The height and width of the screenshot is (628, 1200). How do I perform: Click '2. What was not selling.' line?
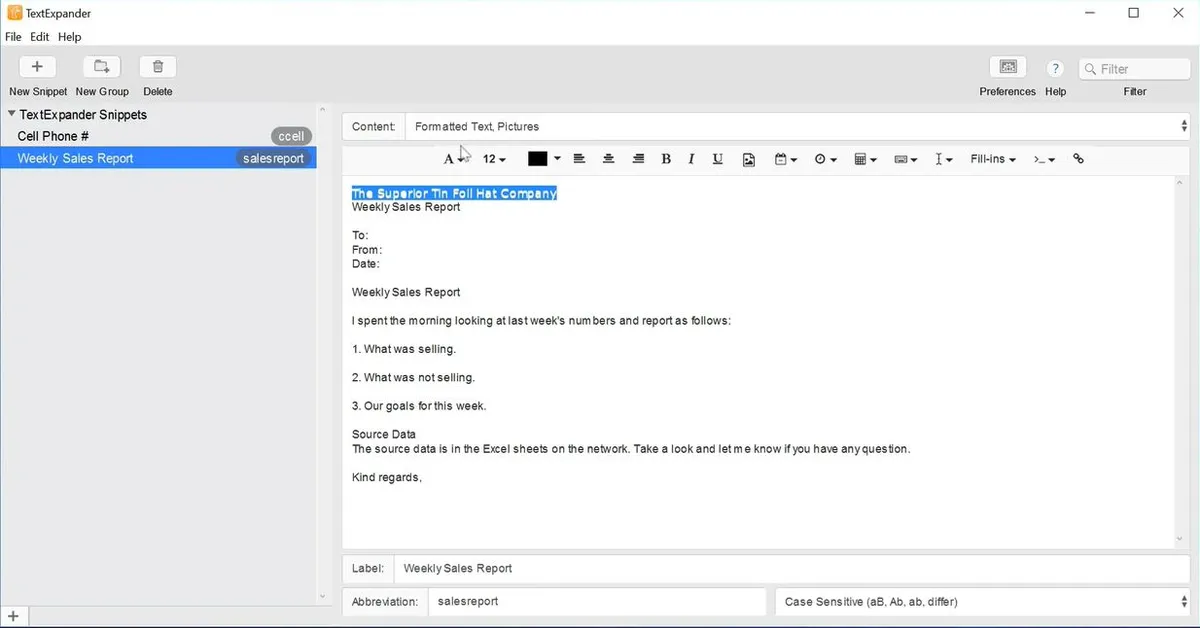(x=413, y=378)
